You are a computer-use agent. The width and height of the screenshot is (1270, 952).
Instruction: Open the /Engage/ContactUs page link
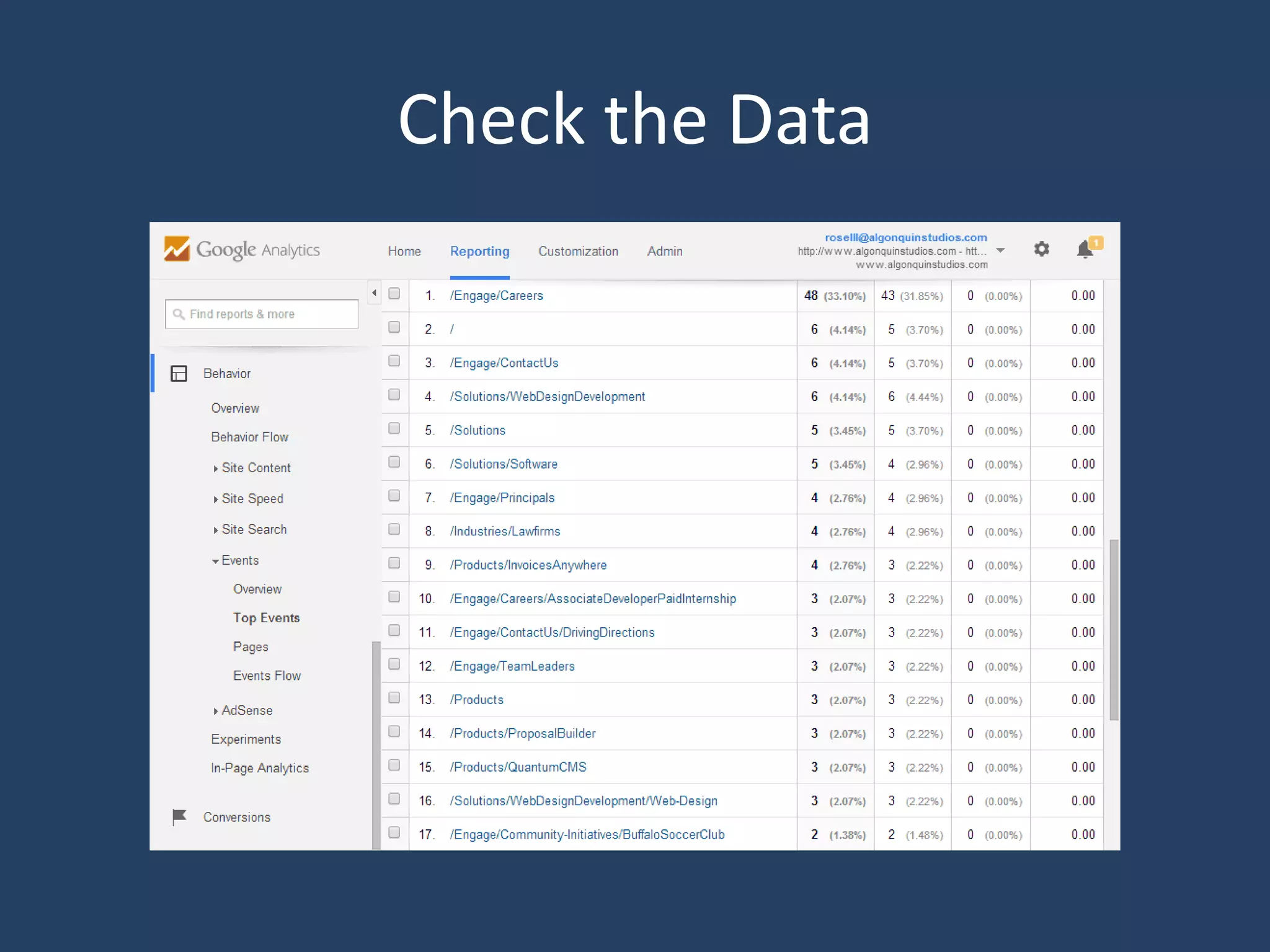[x=504, y=363]
